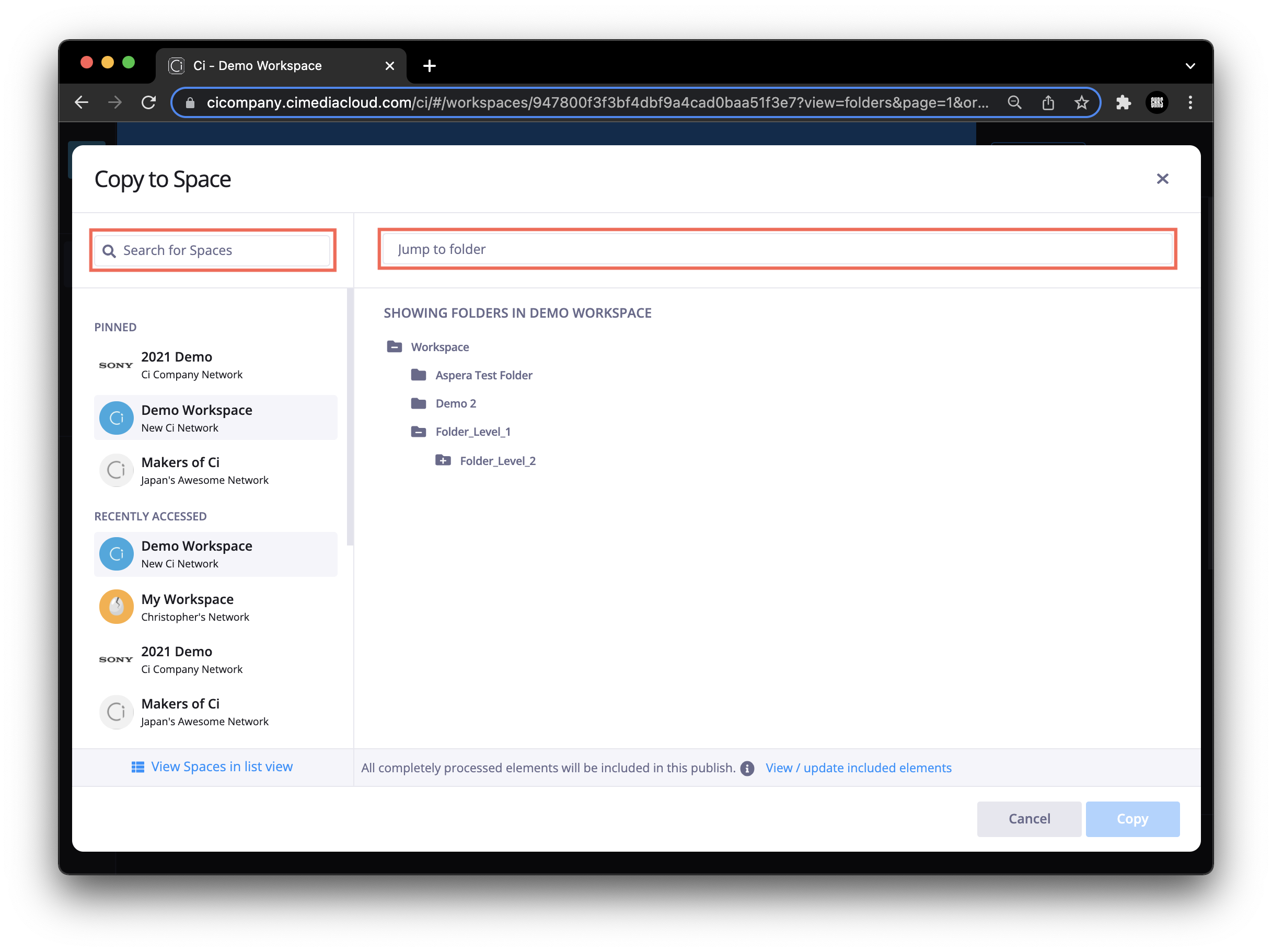
Task: Select recently accessed Makers of Ci
Action: [x=216, y=712]
